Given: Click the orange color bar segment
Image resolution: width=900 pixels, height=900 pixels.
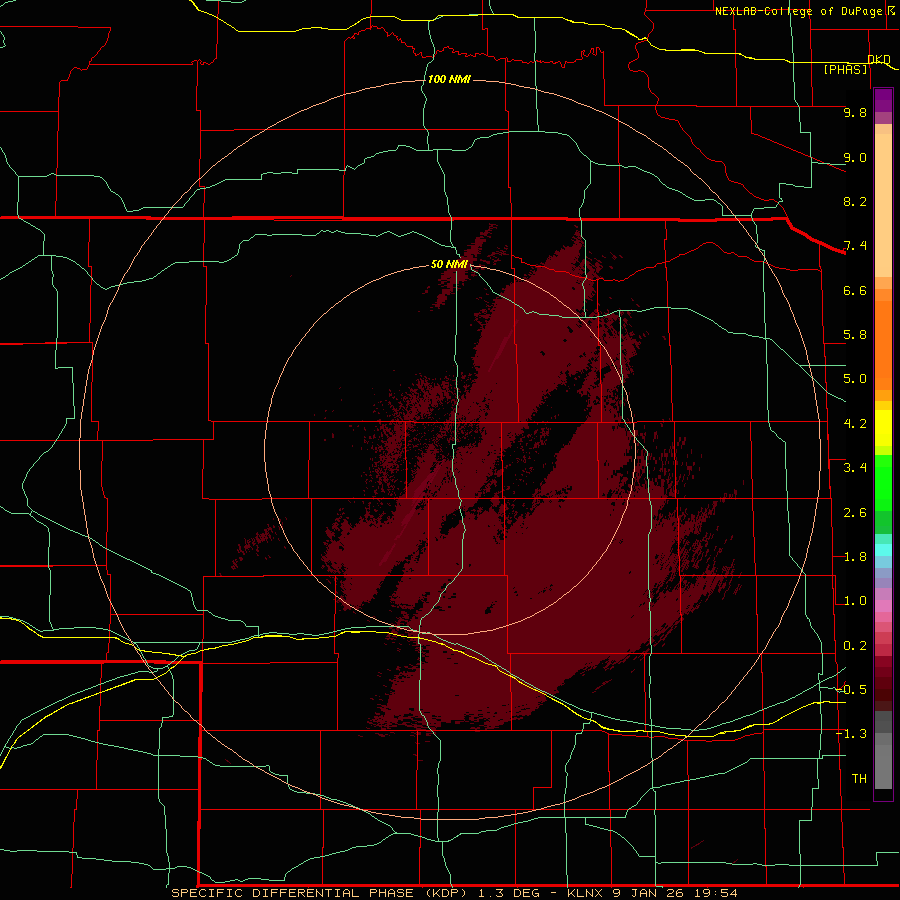Looking at the screenshot, I should click(x=883, y=346).
